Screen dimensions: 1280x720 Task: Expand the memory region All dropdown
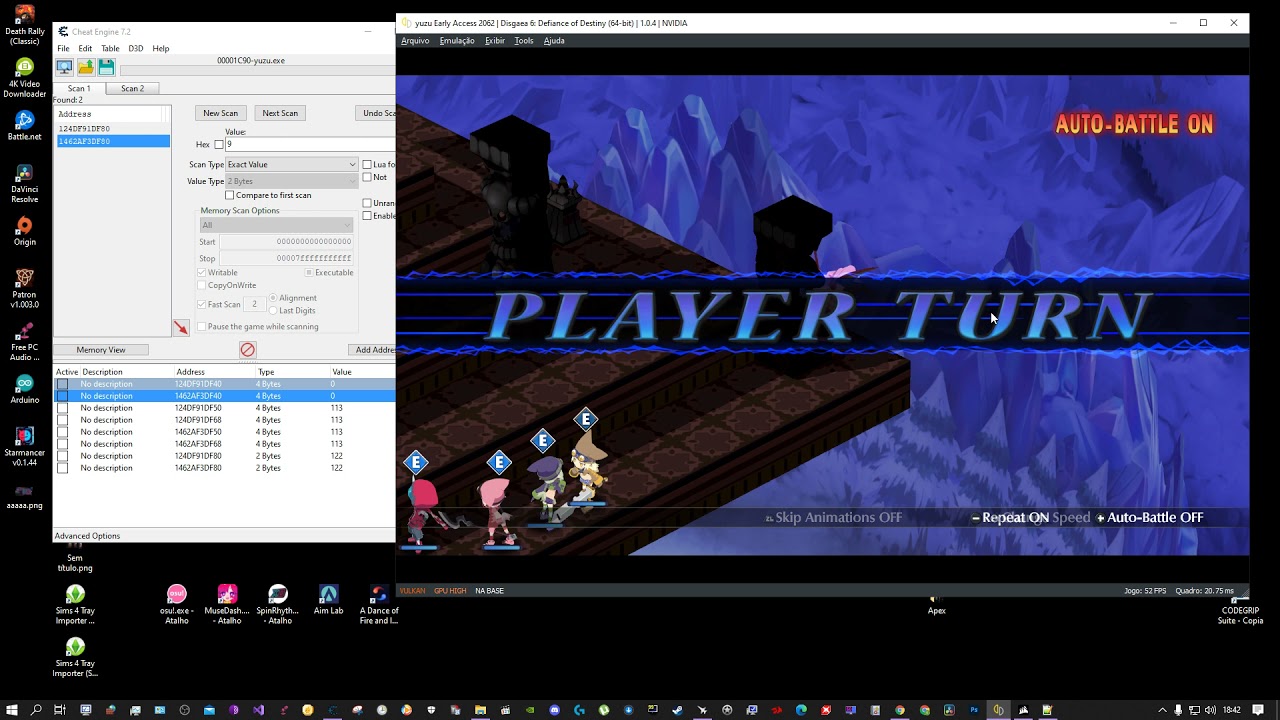click(276, 225)
